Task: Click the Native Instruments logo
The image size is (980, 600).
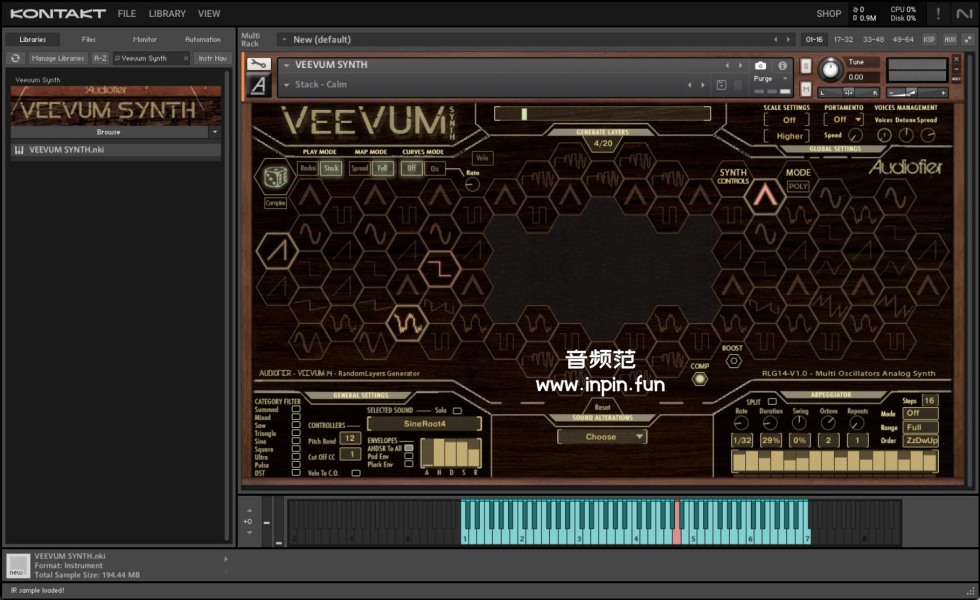Action: (964, 13)
